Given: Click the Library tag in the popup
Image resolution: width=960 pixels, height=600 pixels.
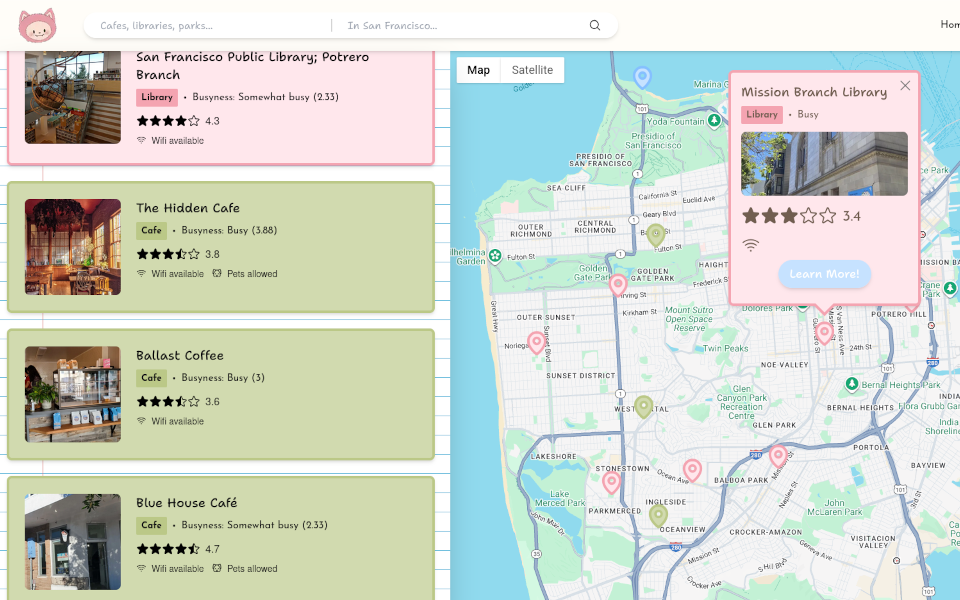Looking at the screenshot, I should [x=762, y=114].
